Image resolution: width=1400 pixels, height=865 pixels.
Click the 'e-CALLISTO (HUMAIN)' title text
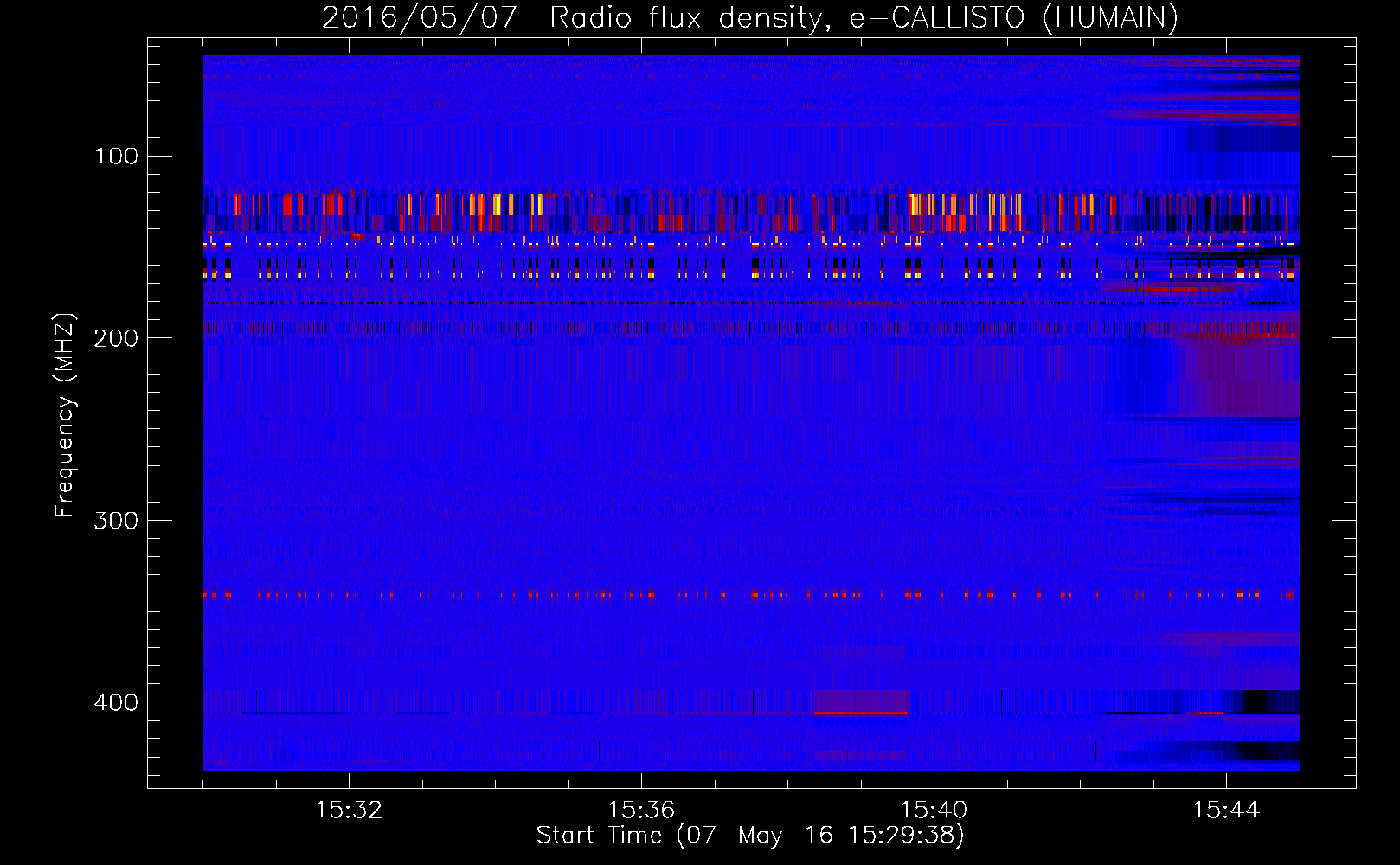point(1014,17)
